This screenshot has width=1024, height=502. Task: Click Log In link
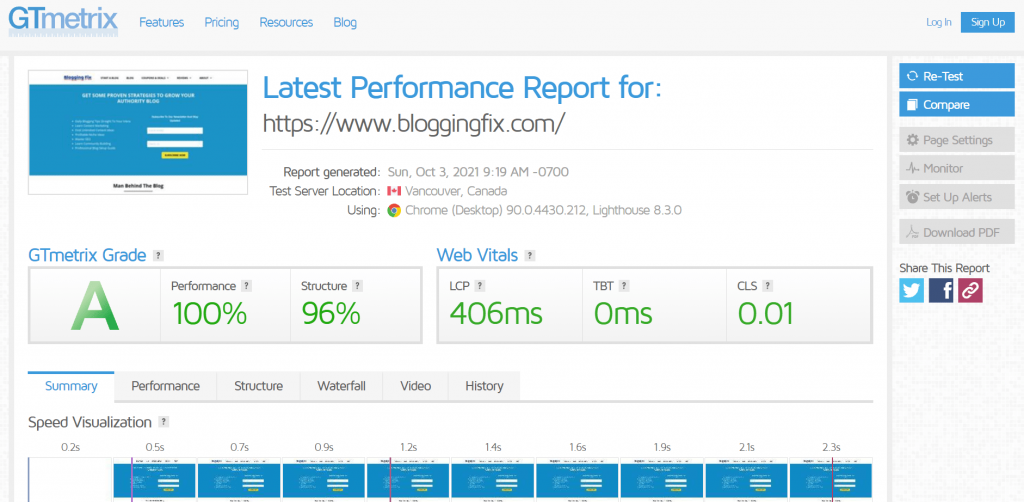(938, 22)
